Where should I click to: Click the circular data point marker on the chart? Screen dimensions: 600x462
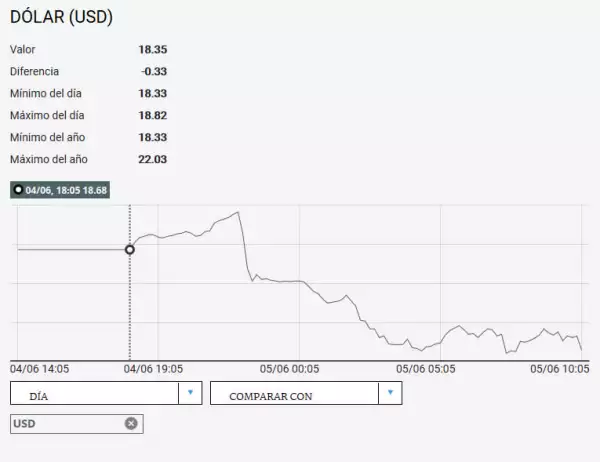click(x=130, y=249)
